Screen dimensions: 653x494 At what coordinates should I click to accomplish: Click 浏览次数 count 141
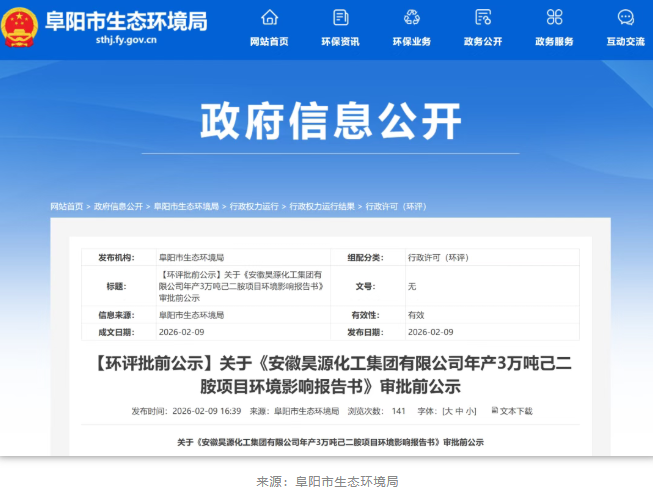pos(399,411)
